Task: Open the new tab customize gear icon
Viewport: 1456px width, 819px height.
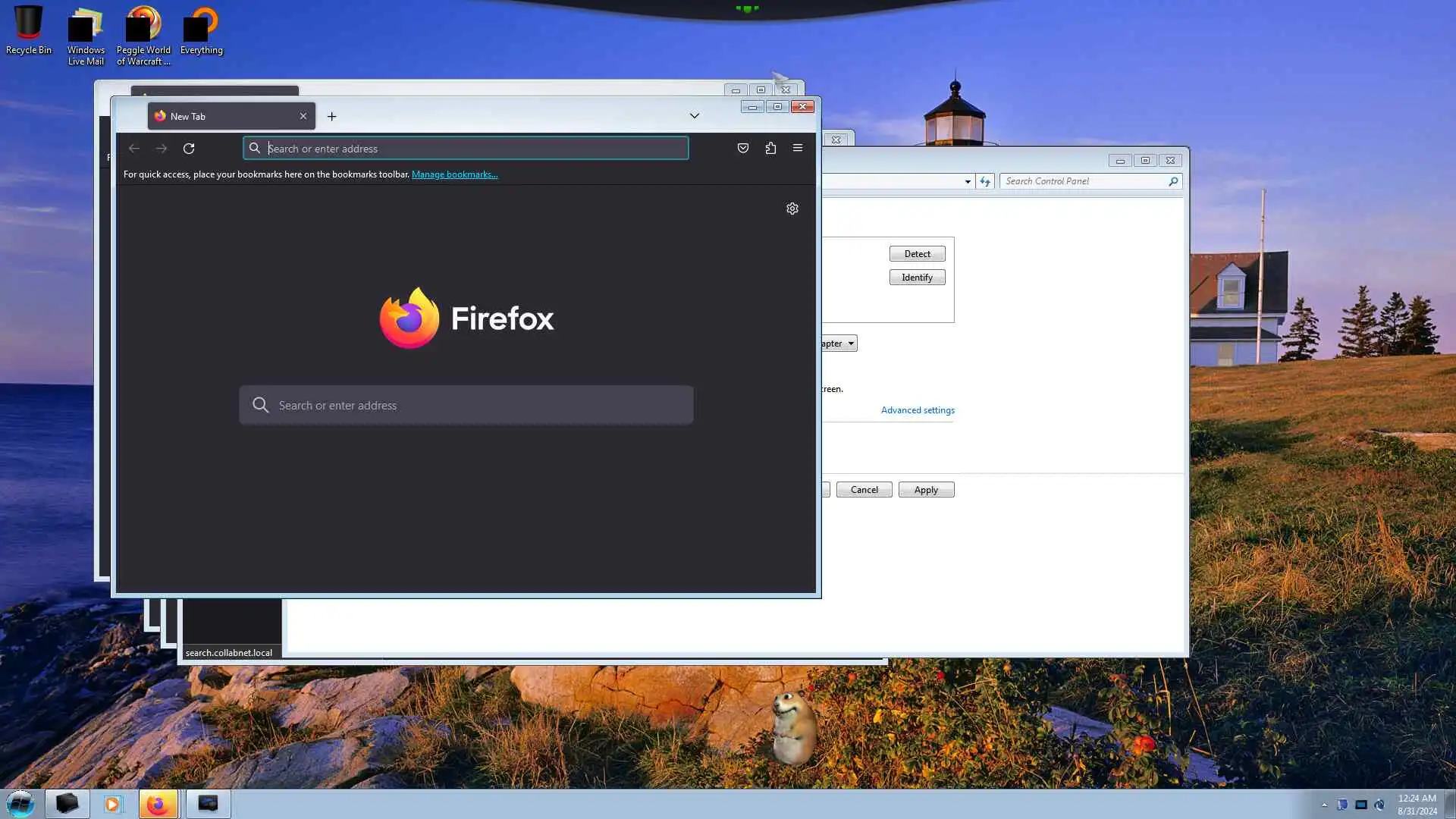Action: pyautogui.click(x=792, y=209)
